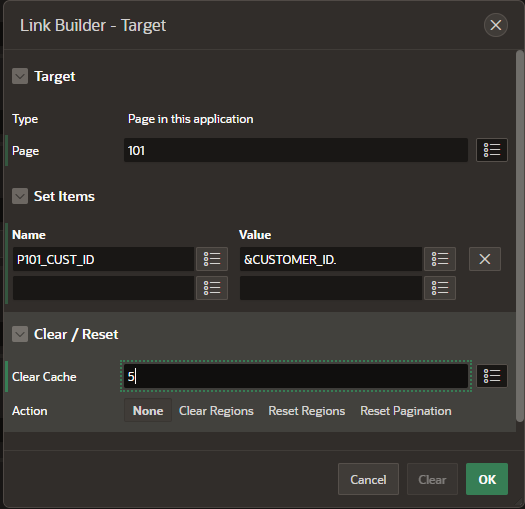Collapse the Set Items section
Image resolution: width=525 pixels, height=509 pixels.
tap(20, 196)
